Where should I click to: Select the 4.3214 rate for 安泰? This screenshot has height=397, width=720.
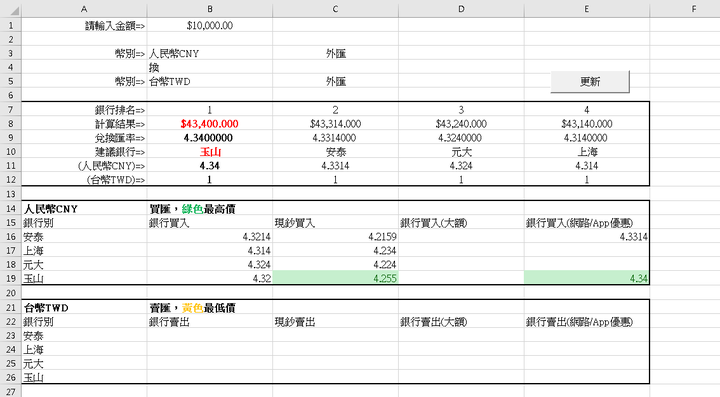pyautogui.click(x=210, y=237)
